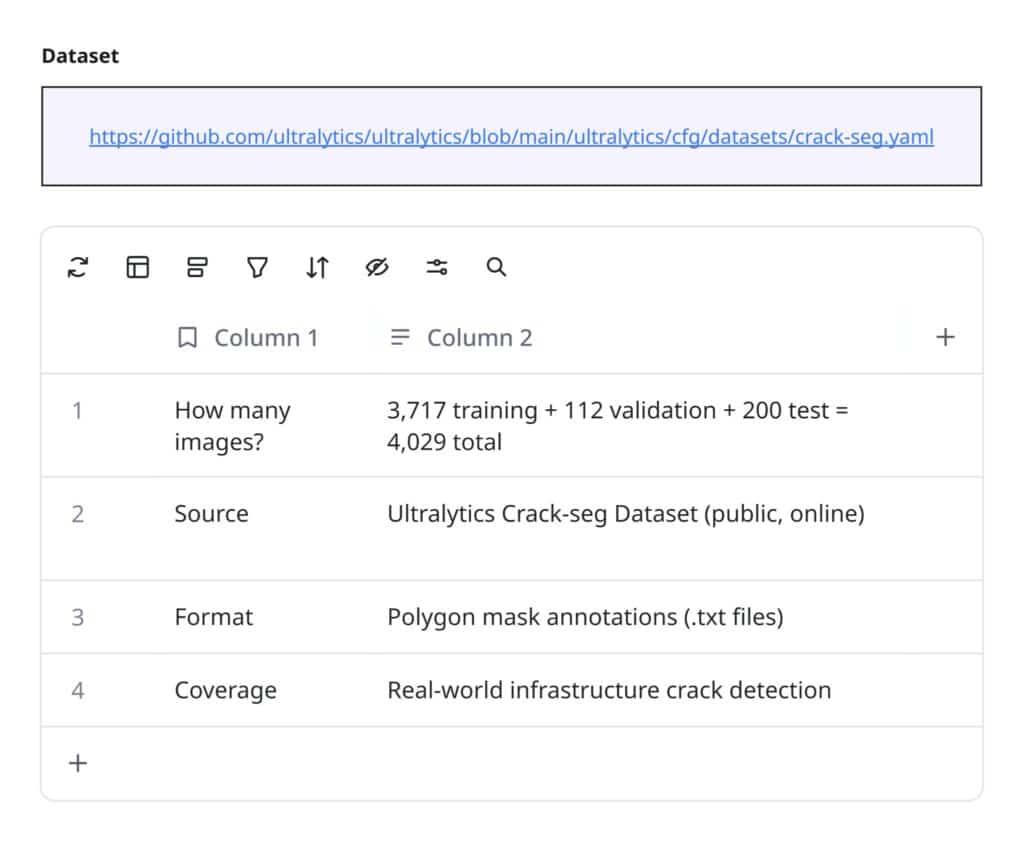This screenshot has width=1024, height=842.
Task: Add a new column with plus icon
Action: coord(945,338)
